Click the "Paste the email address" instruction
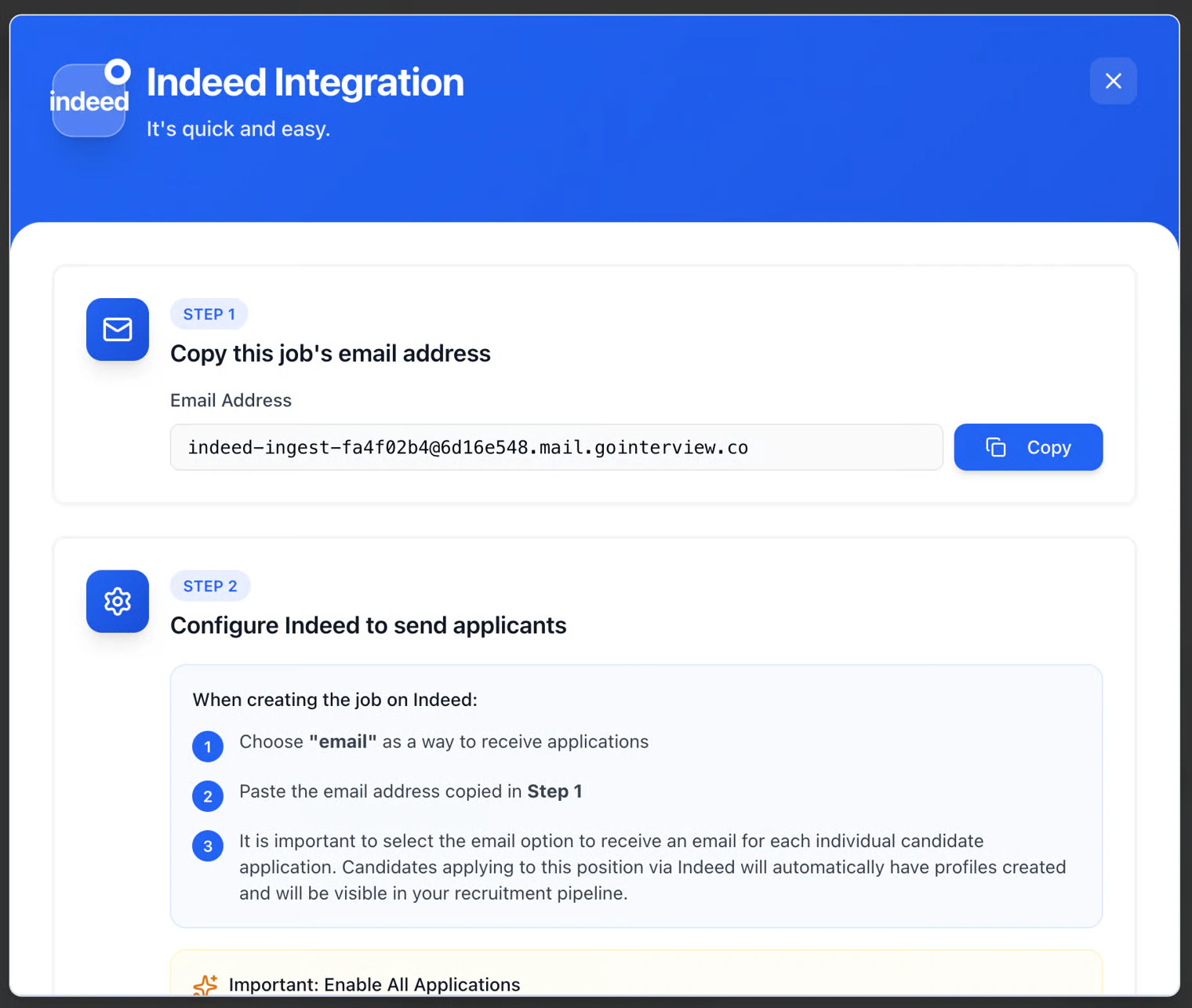This screenshot has height=1008, width=1192. pos(410,791)
